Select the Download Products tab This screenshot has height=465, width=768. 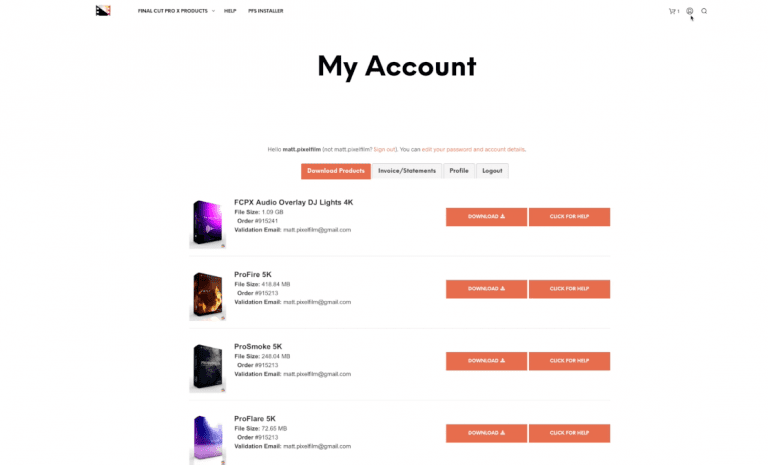(336, 171)
